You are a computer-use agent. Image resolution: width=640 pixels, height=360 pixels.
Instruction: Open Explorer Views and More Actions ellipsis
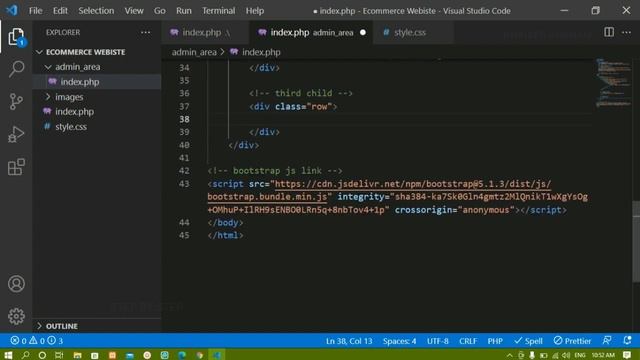tap(145, 32)
